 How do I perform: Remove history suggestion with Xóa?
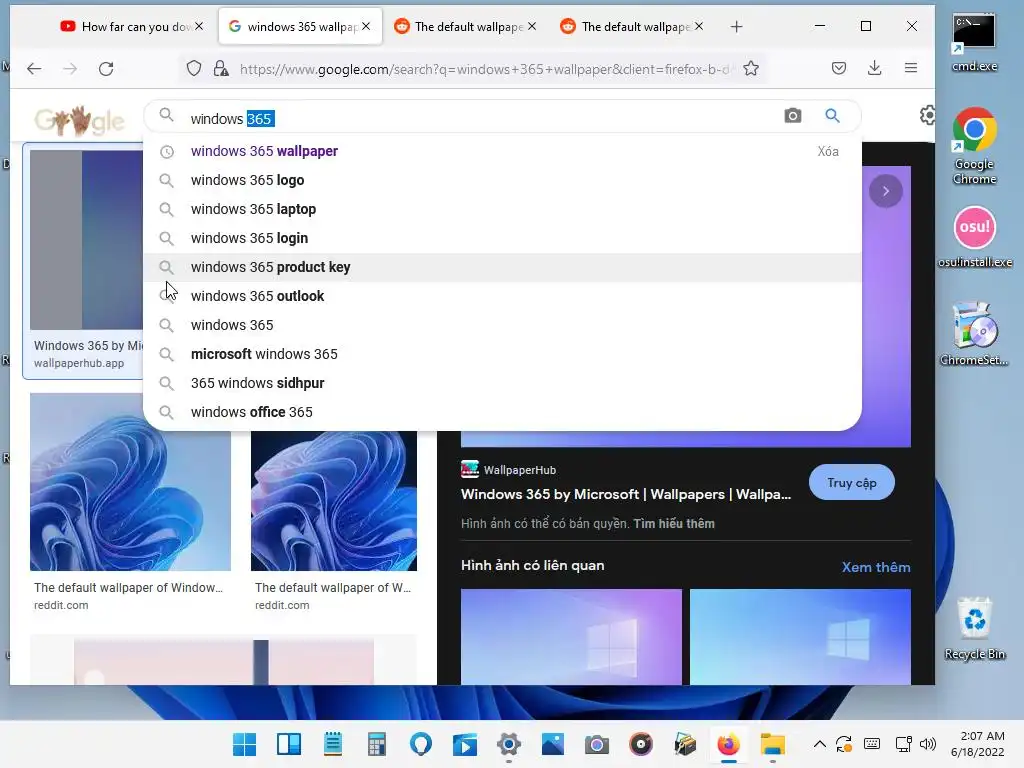(828, 152)
